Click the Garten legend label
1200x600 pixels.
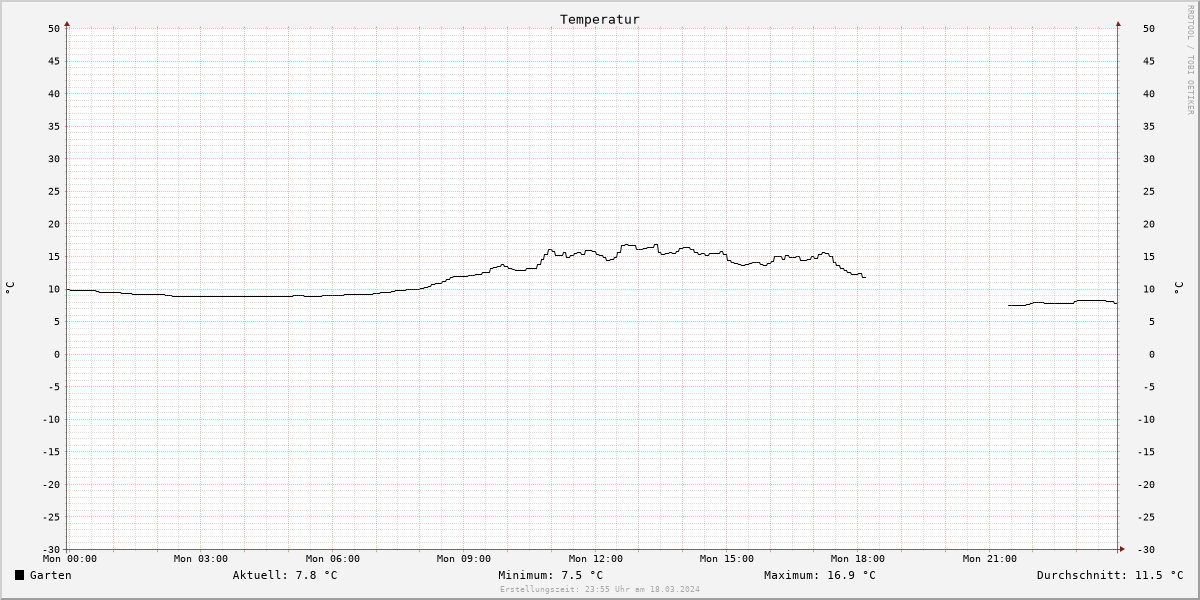[x=51, y=575]
